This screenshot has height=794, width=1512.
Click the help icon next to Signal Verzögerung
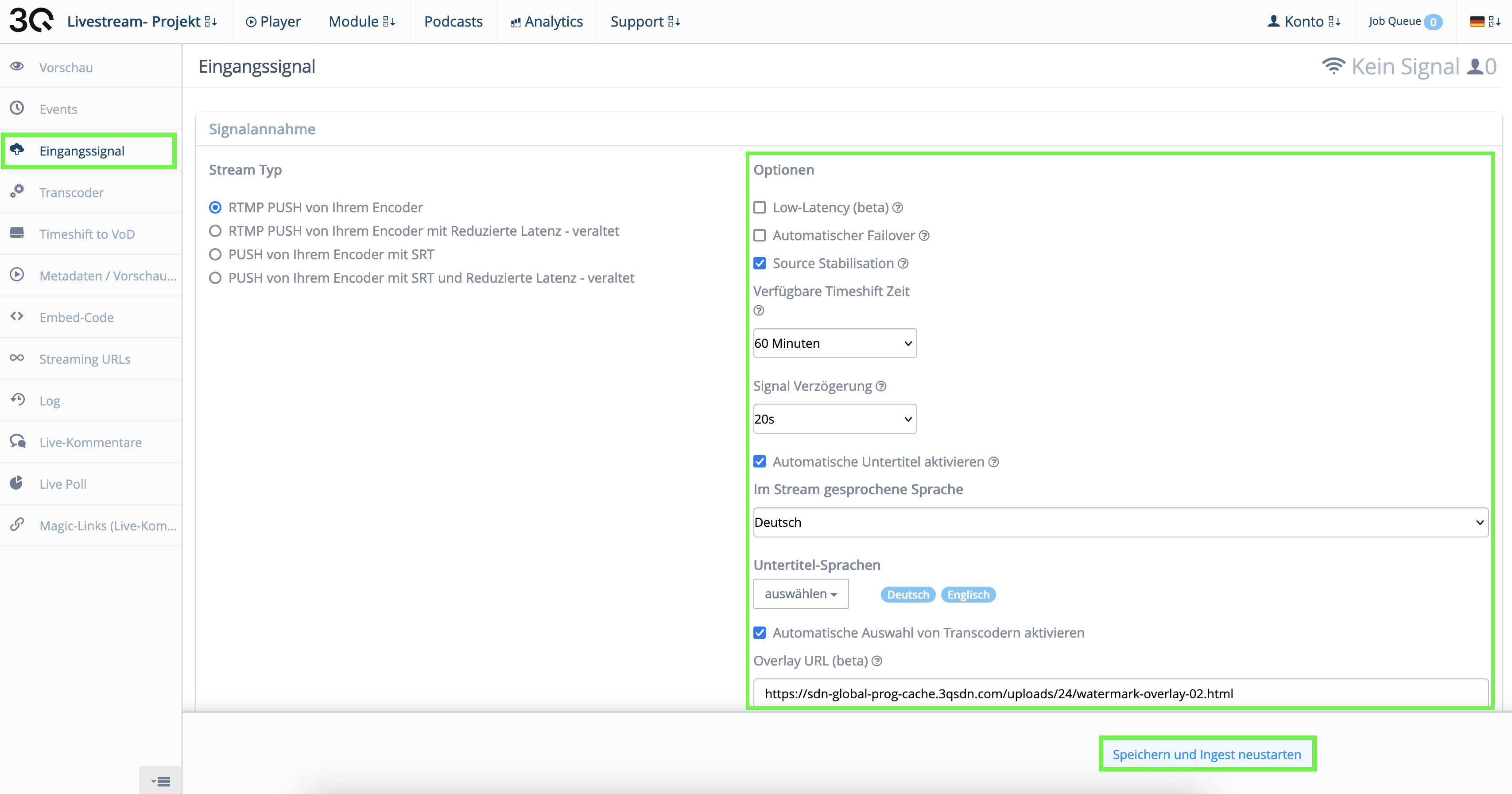pos(880,386)
